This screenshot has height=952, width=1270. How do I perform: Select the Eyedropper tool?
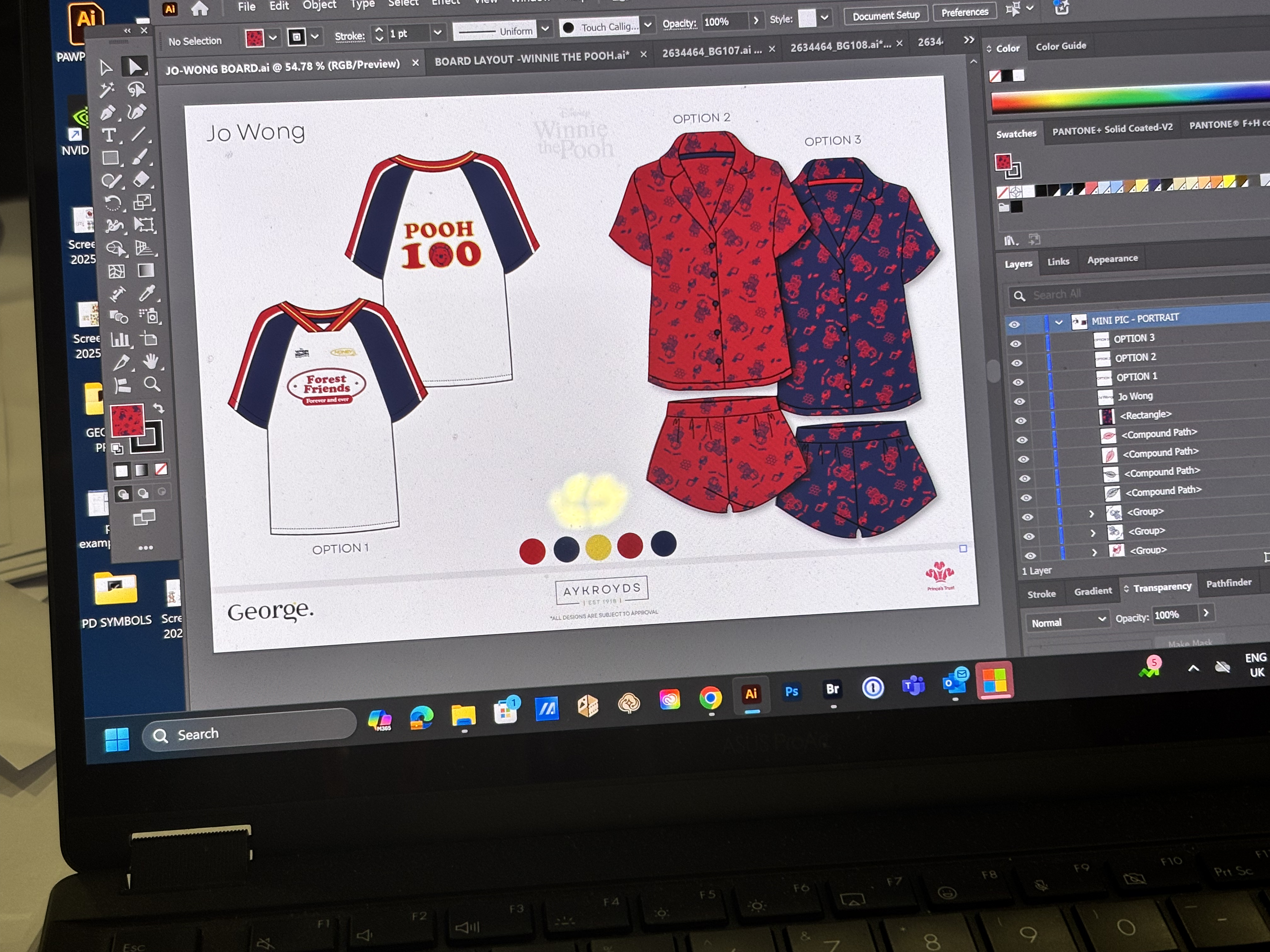click(147, 293)
